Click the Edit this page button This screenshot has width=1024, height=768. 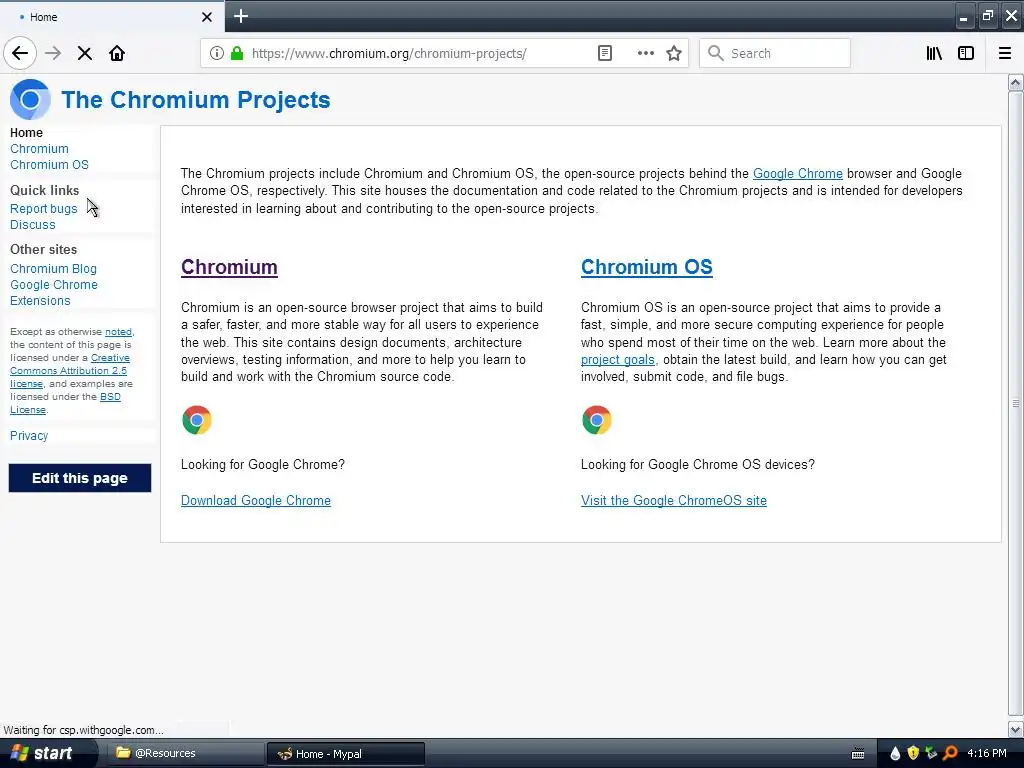coord(80,478)
